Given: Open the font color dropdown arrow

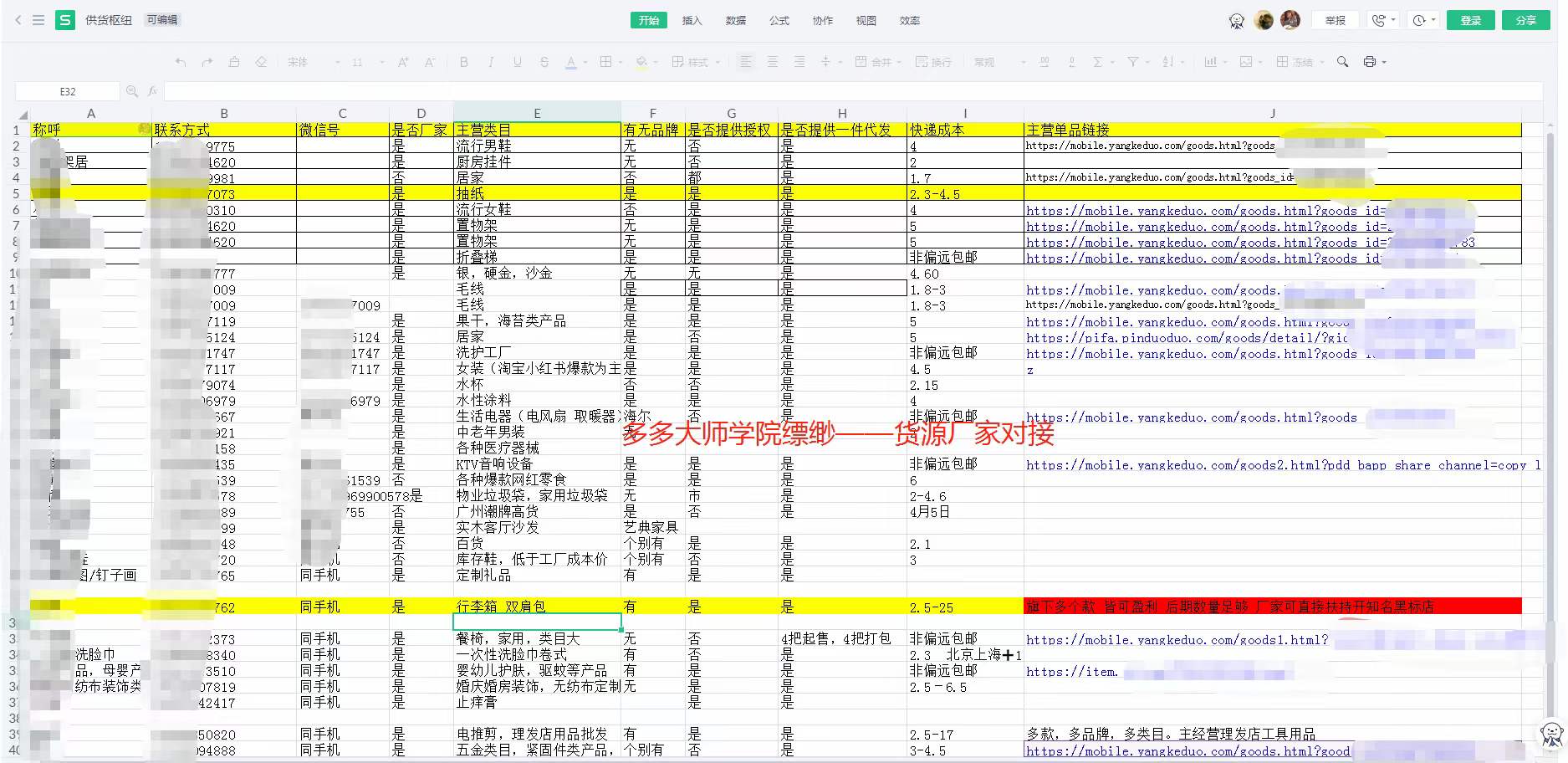Looking at the screenshot, I should (x=585, y=63).
